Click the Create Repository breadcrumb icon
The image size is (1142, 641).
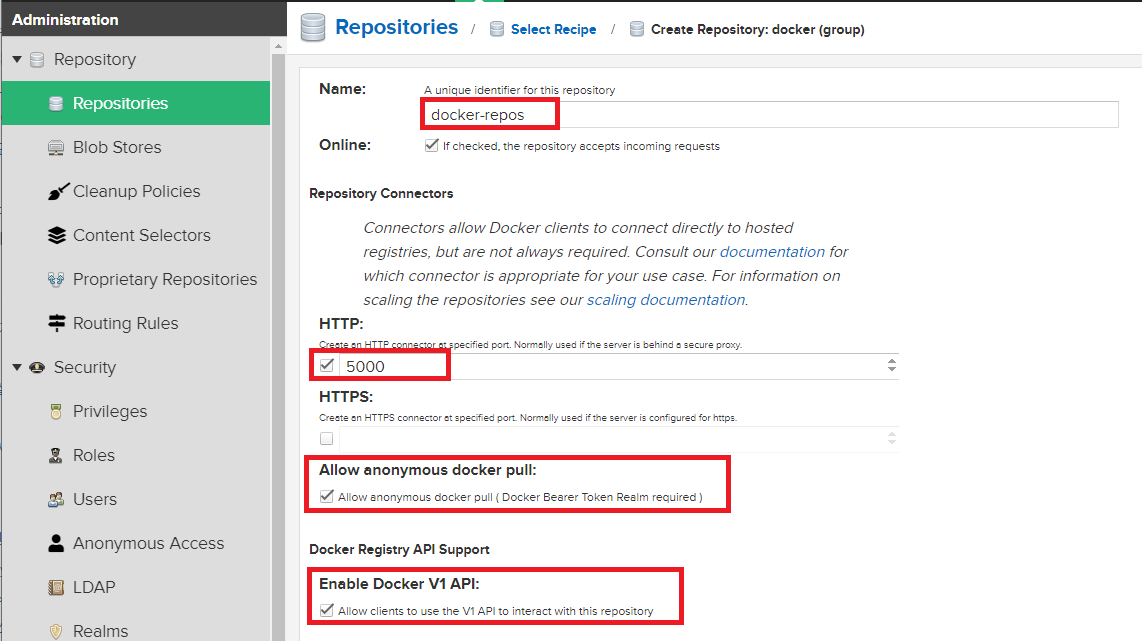point(637,29)
